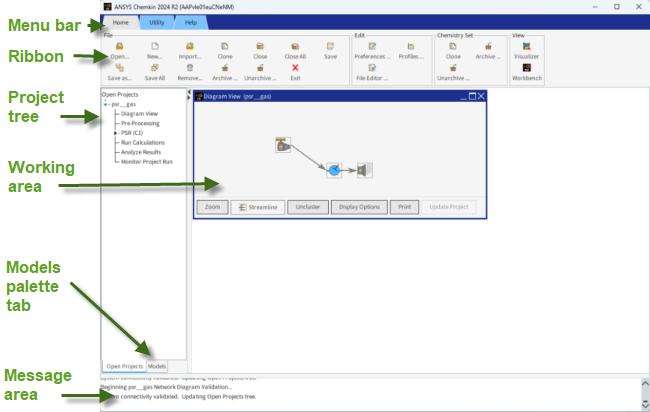Click the red Exit icon

(x=295, y=68)
